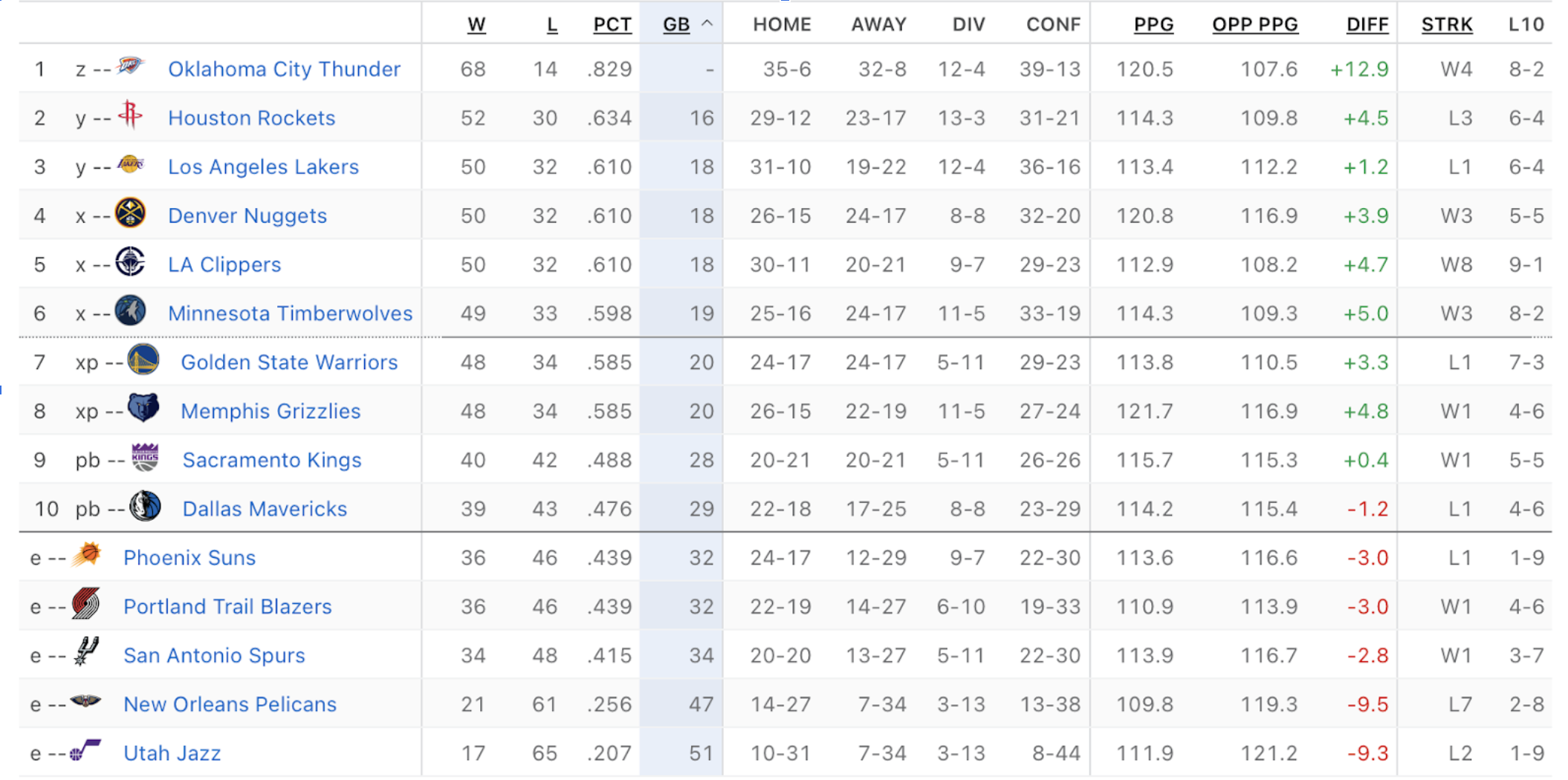Click the Minnesota Timberwolves logo icon
The width and height of the screenshot is (1568, 780).
tap(131, 311)
